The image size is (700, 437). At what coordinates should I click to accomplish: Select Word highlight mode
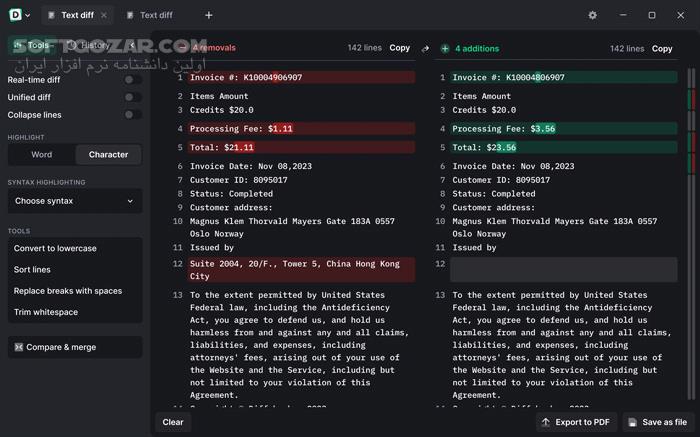42,154
